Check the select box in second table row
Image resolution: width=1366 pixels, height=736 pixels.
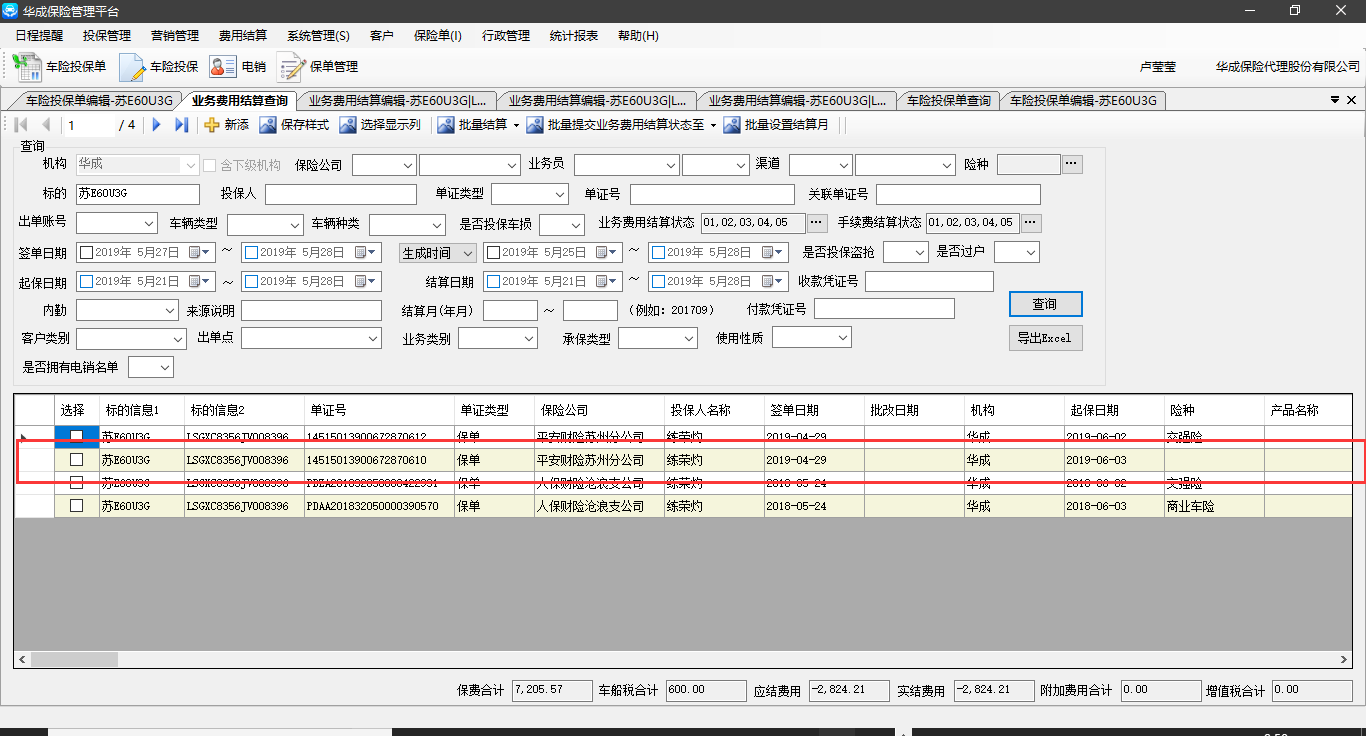click(76, 460)
